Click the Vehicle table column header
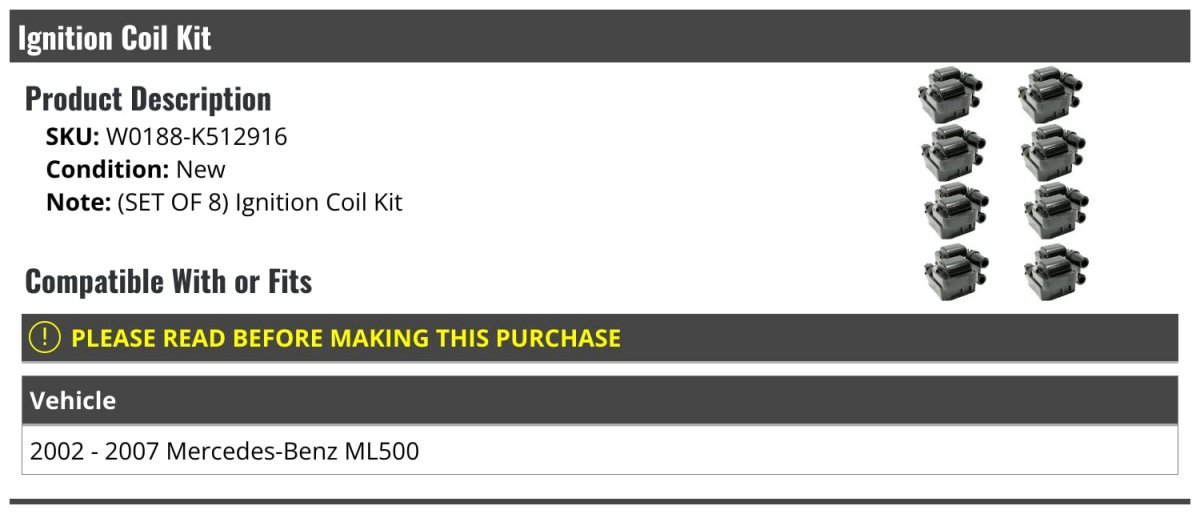This screenshot has width=1200, height=514. coord(73,401)
